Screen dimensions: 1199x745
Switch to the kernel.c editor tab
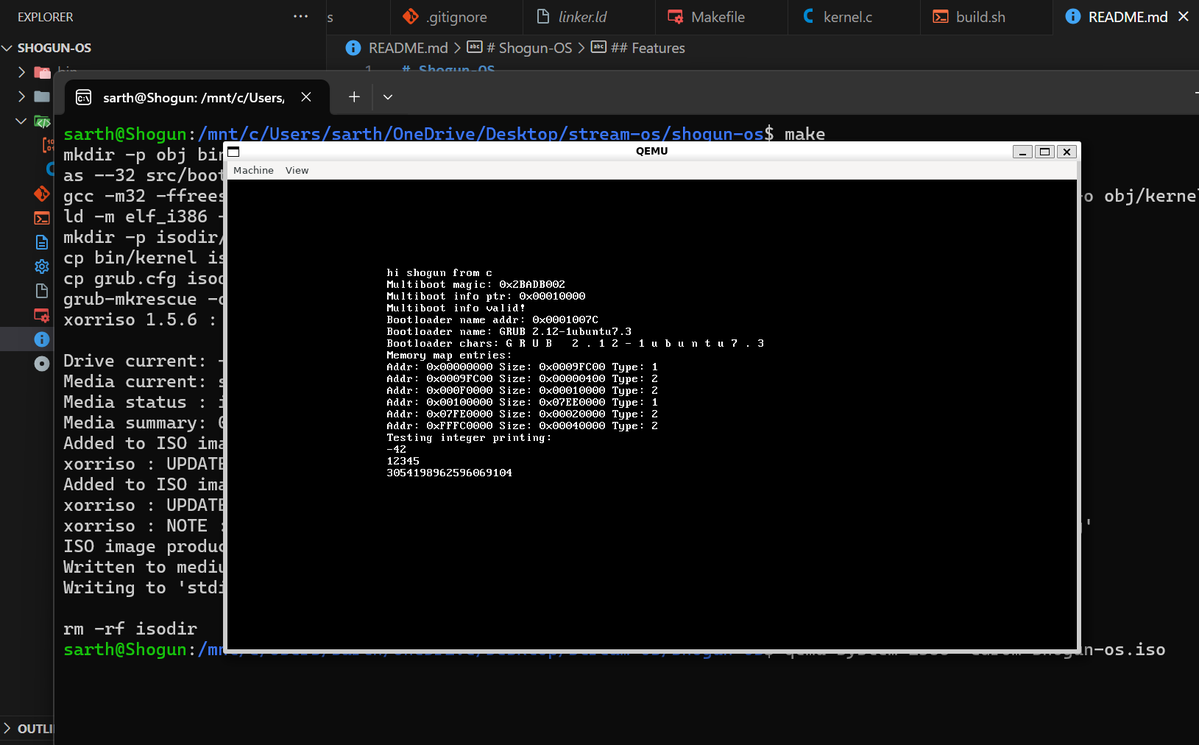pyautogui.click(x=853, y=17)
